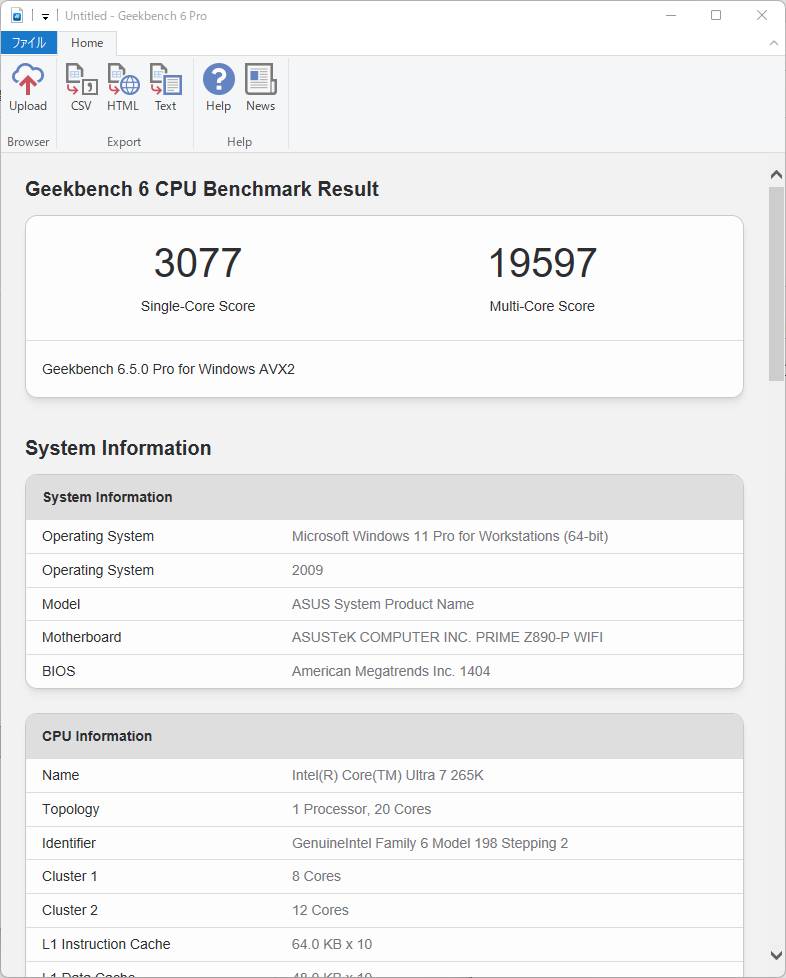Open the ファイル menu tab
Screen dimensions: 786x978
click(x=28, y=43)
